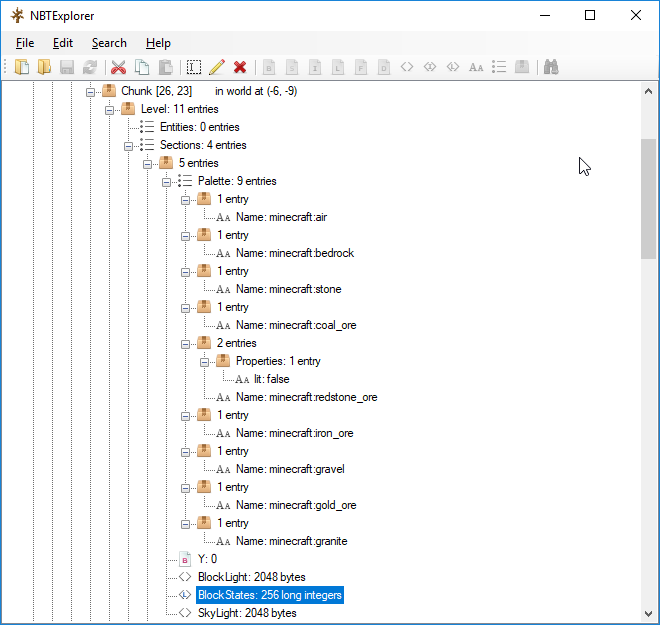Click the Cut scissors icon
This screenshot has height=625, width=660.
click(x=118, y=67)
